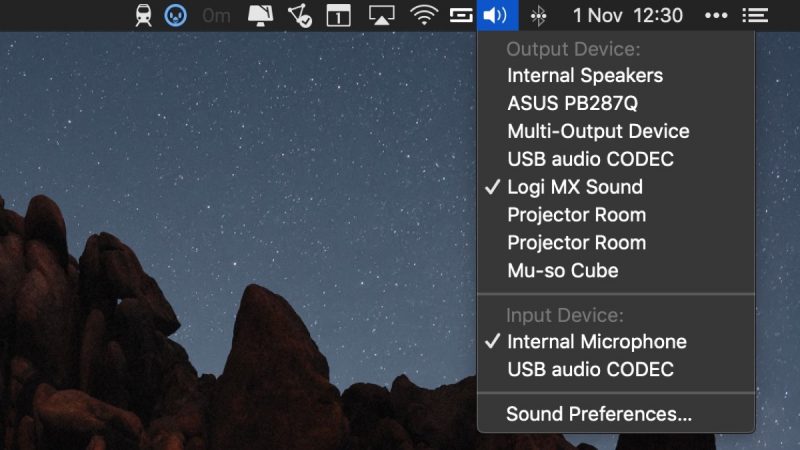The width and height of the screenshot is (800, 450).
Task: Open the three-dots overflow menu icon
Action: pos(716,15)
